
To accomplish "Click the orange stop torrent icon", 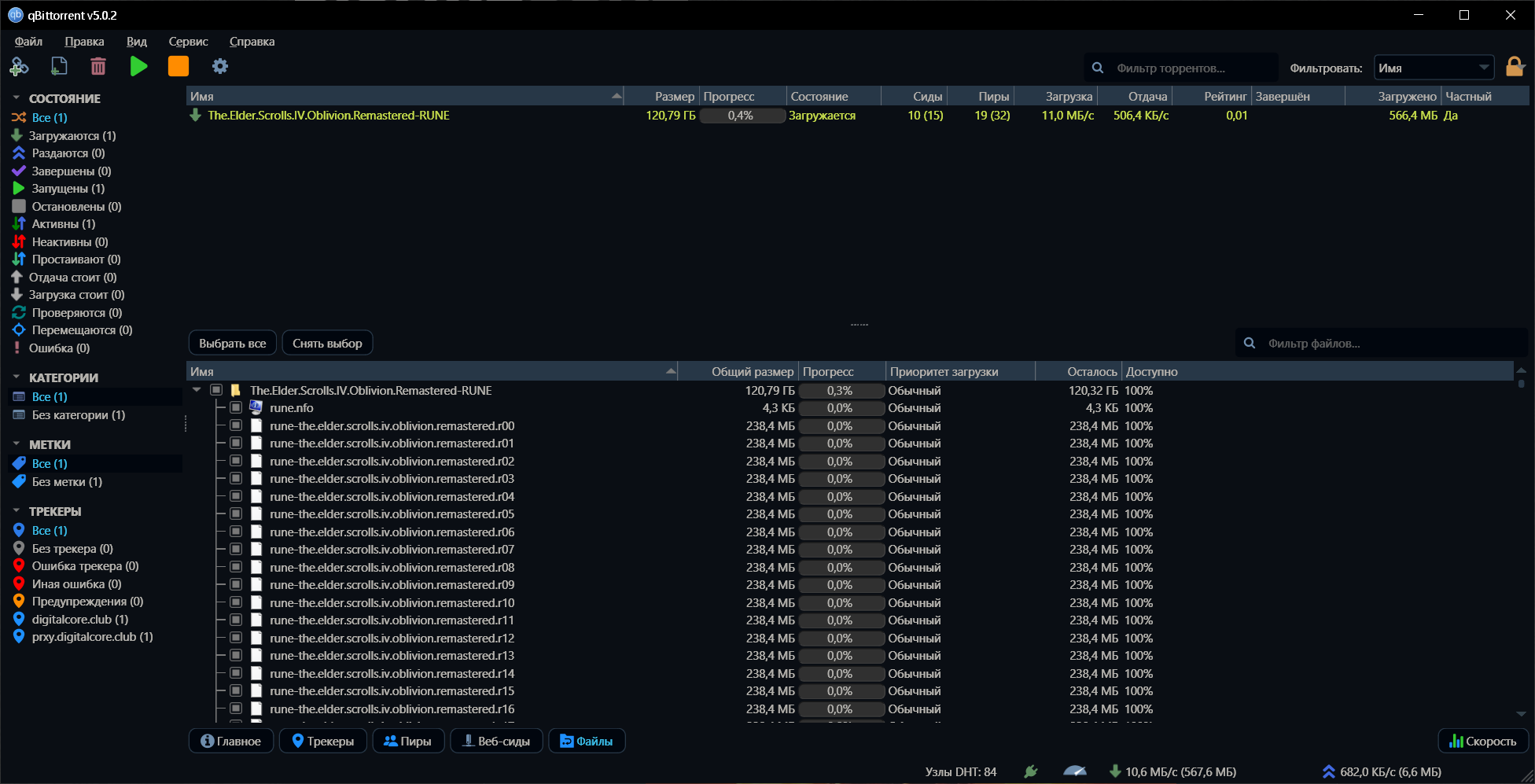I will coord(179,67).
